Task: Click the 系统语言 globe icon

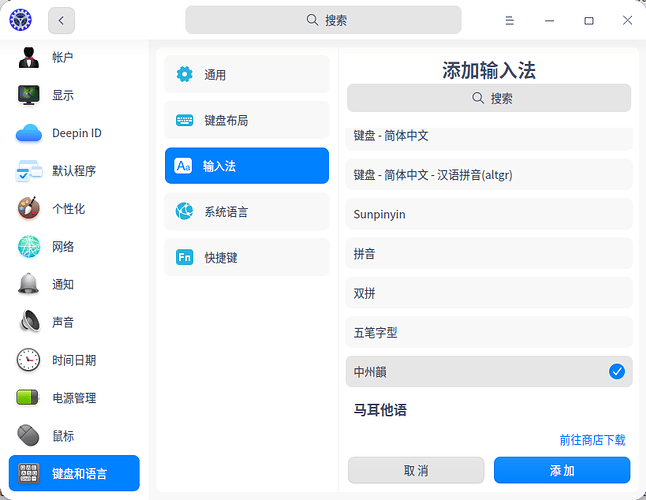Action: (184, 211)
